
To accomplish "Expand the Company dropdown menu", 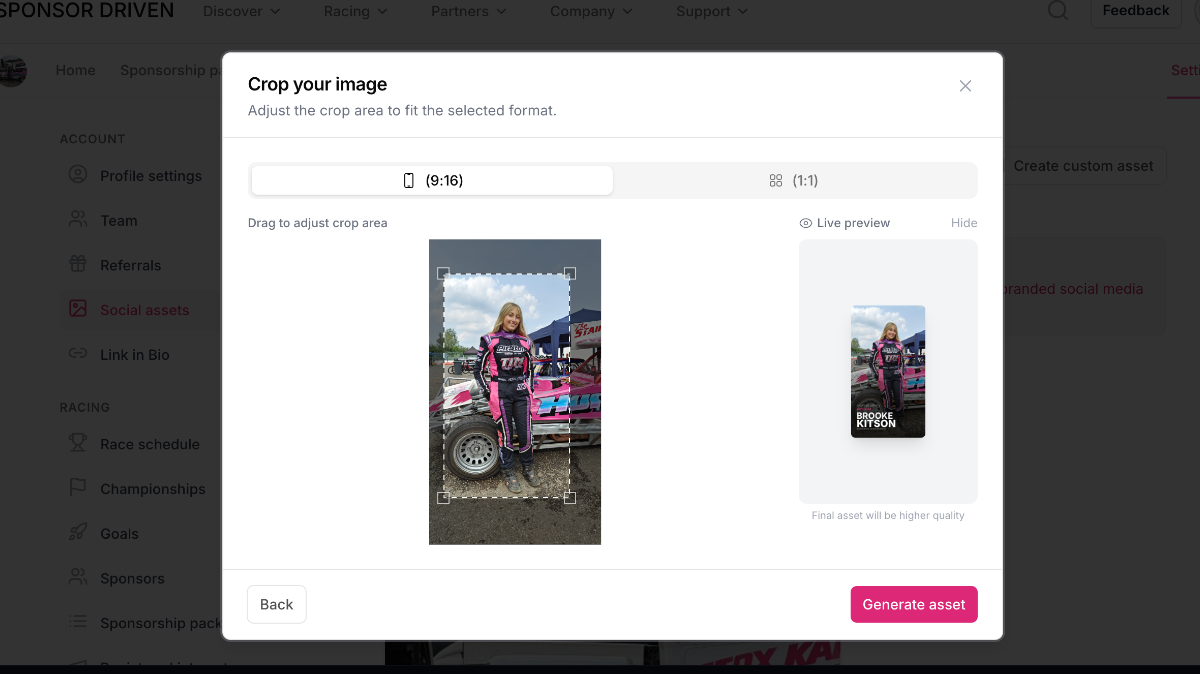I will 592,11.
